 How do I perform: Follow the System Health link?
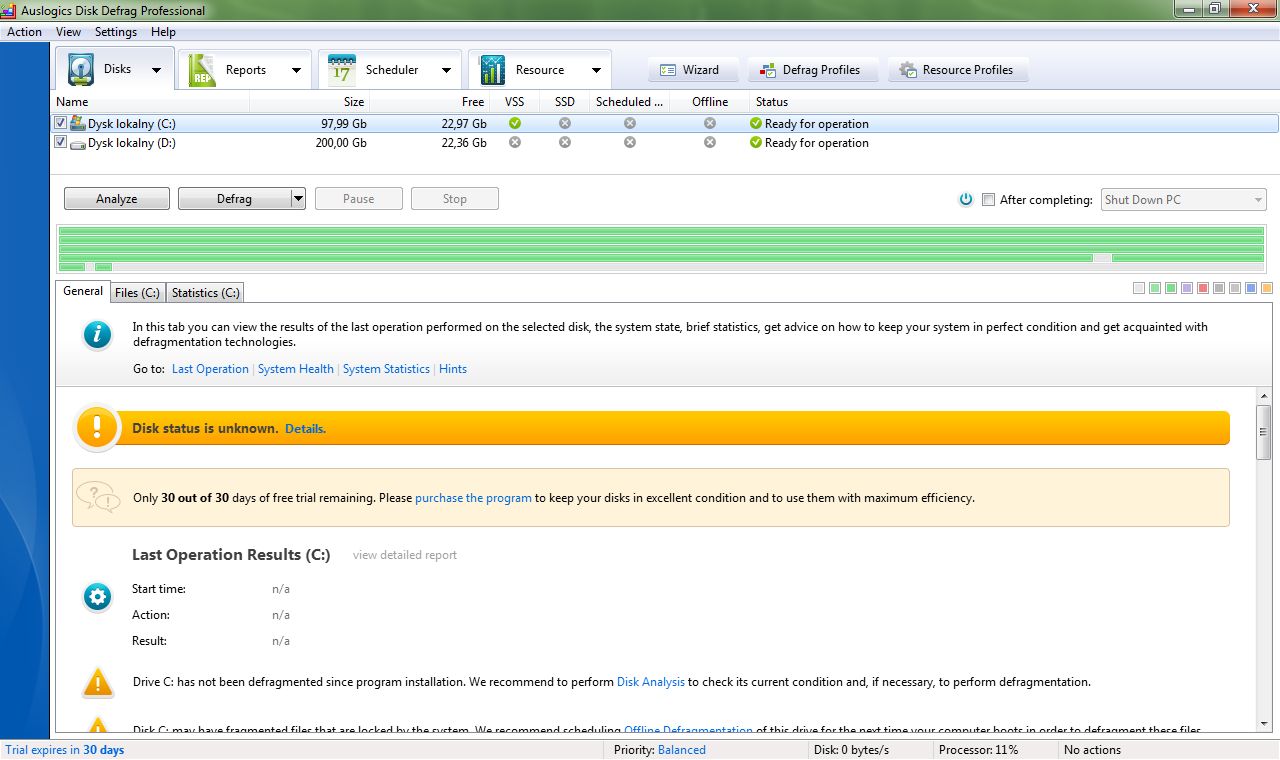pos(296,369)
